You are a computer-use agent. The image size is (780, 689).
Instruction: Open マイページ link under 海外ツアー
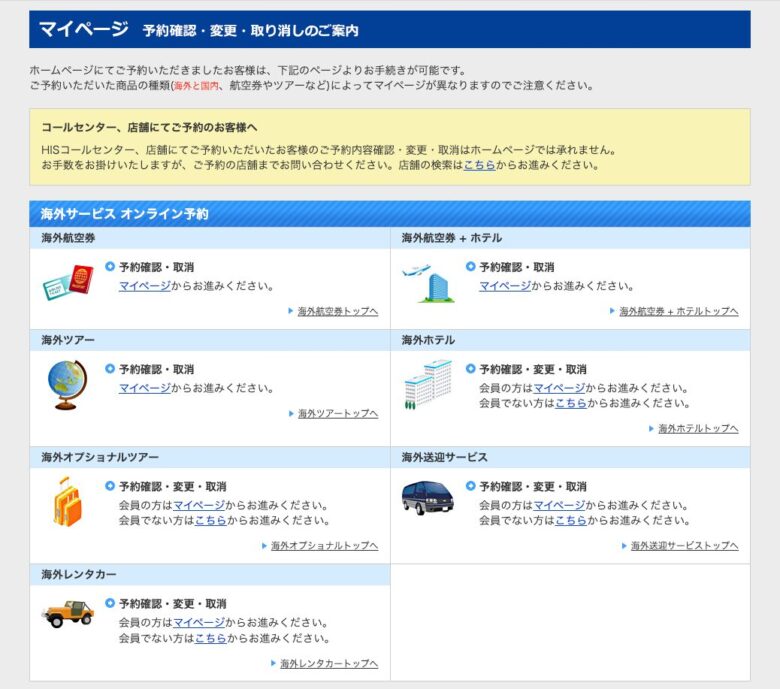[x=145, y=388]
